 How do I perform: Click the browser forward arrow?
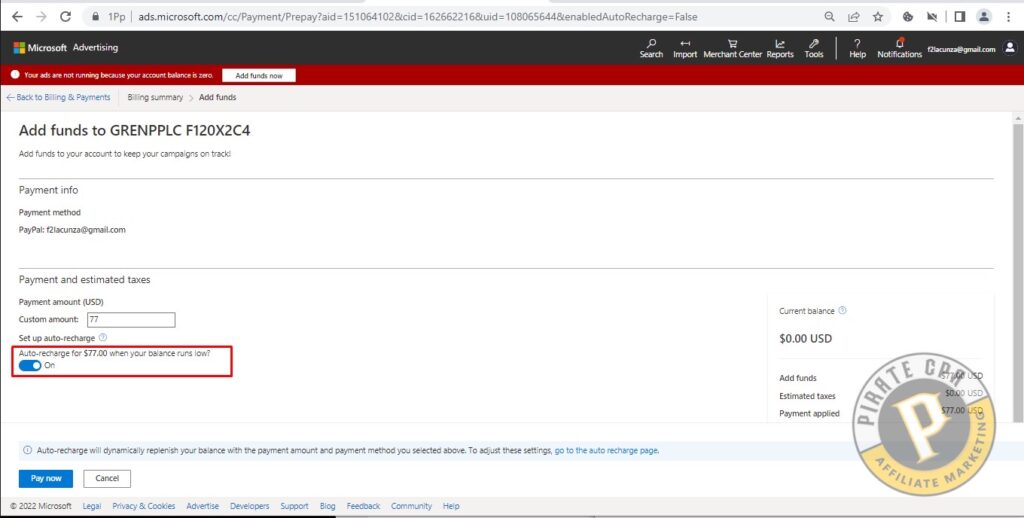(41, 17)
